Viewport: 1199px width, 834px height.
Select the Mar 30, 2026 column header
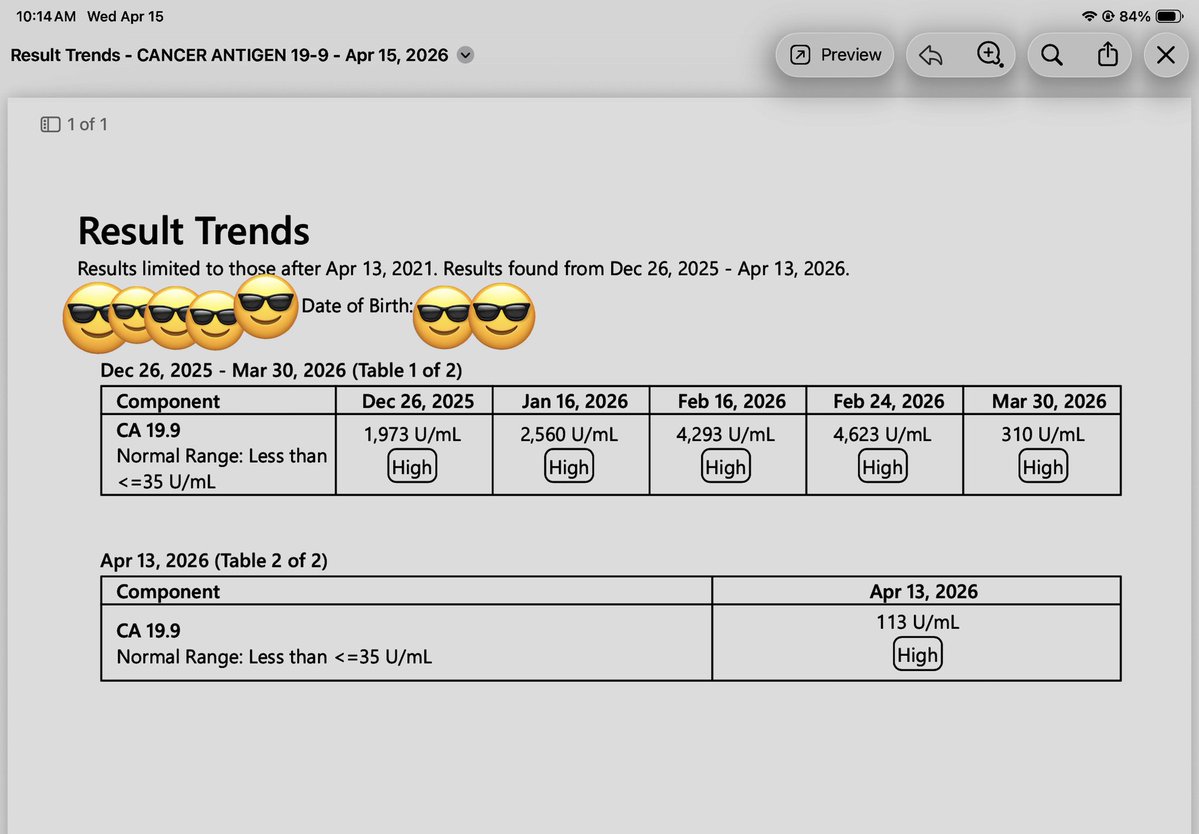click(1049, 401)
